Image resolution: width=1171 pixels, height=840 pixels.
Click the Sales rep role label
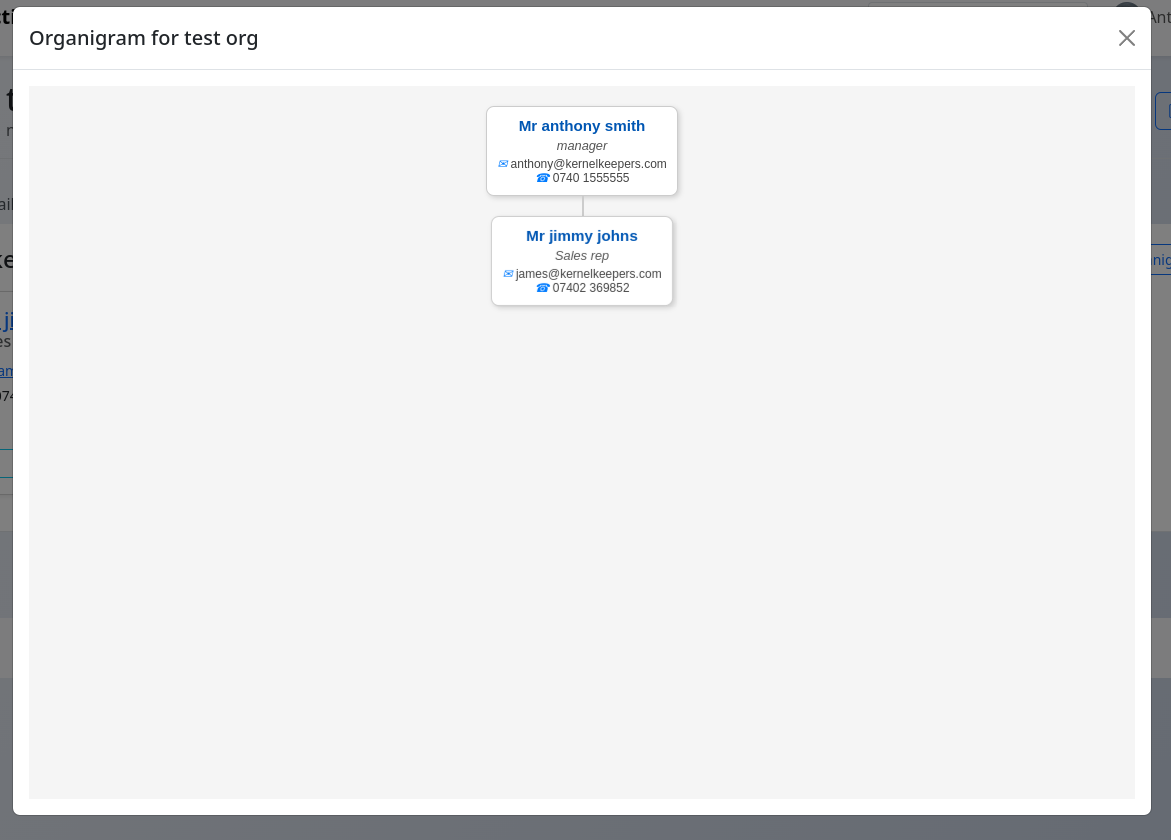[581, 256]
